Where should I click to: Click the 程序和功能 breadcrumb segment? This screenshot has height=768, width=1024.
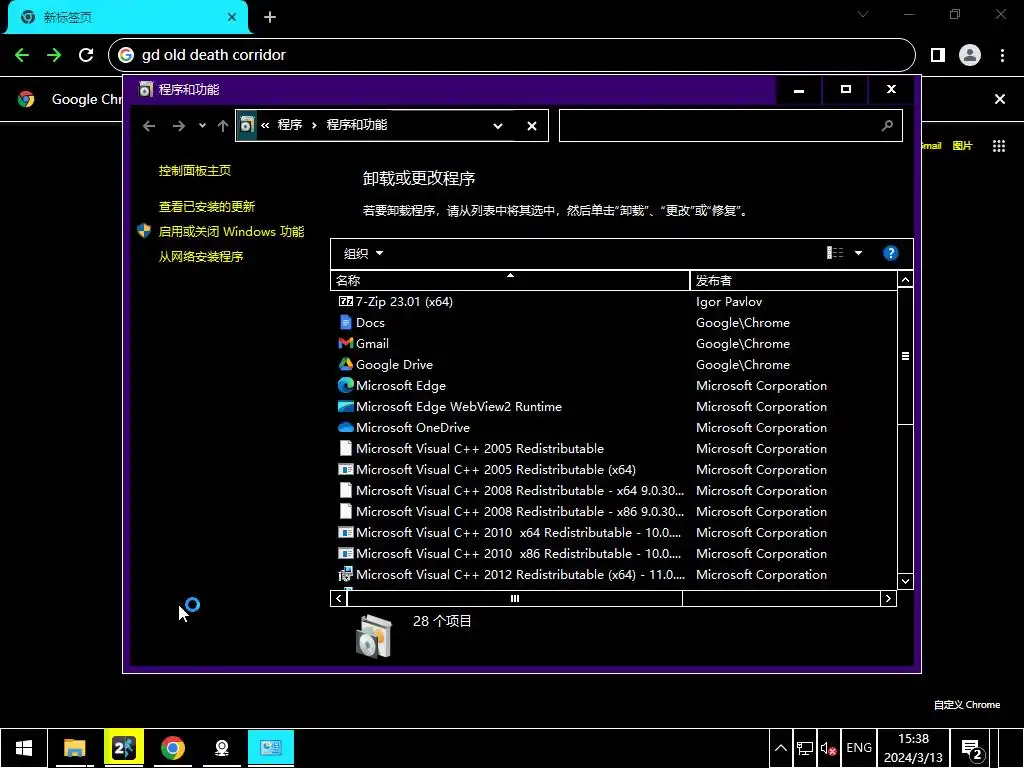pyautogui.click(x=357, y=125)
